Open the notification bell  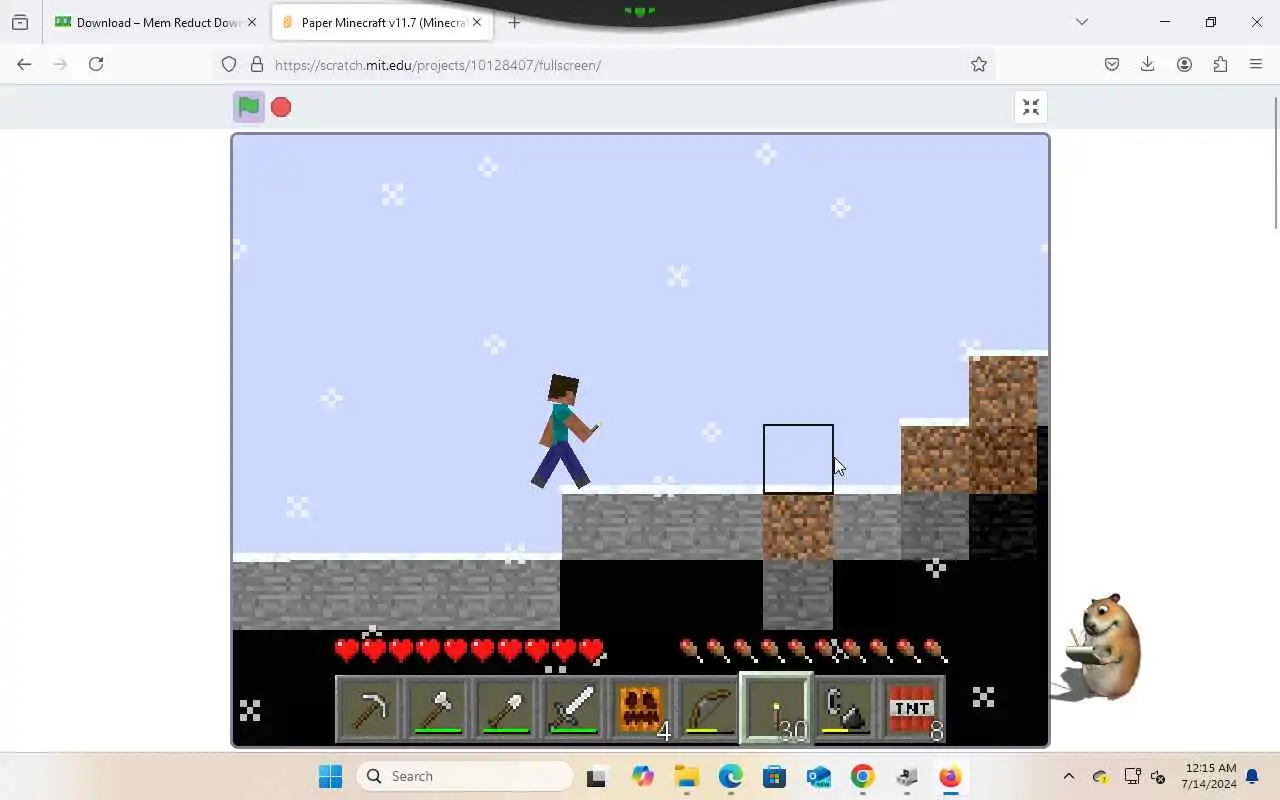(1252, 776)
